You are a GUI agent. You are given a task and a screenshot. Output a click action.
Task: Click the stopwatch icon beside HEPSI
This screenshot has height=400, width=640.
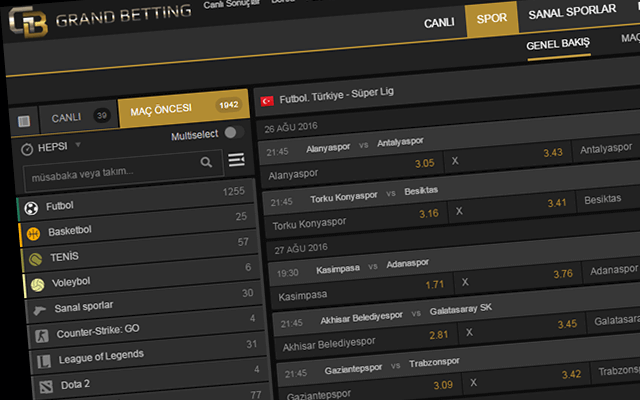click(27, 149)
